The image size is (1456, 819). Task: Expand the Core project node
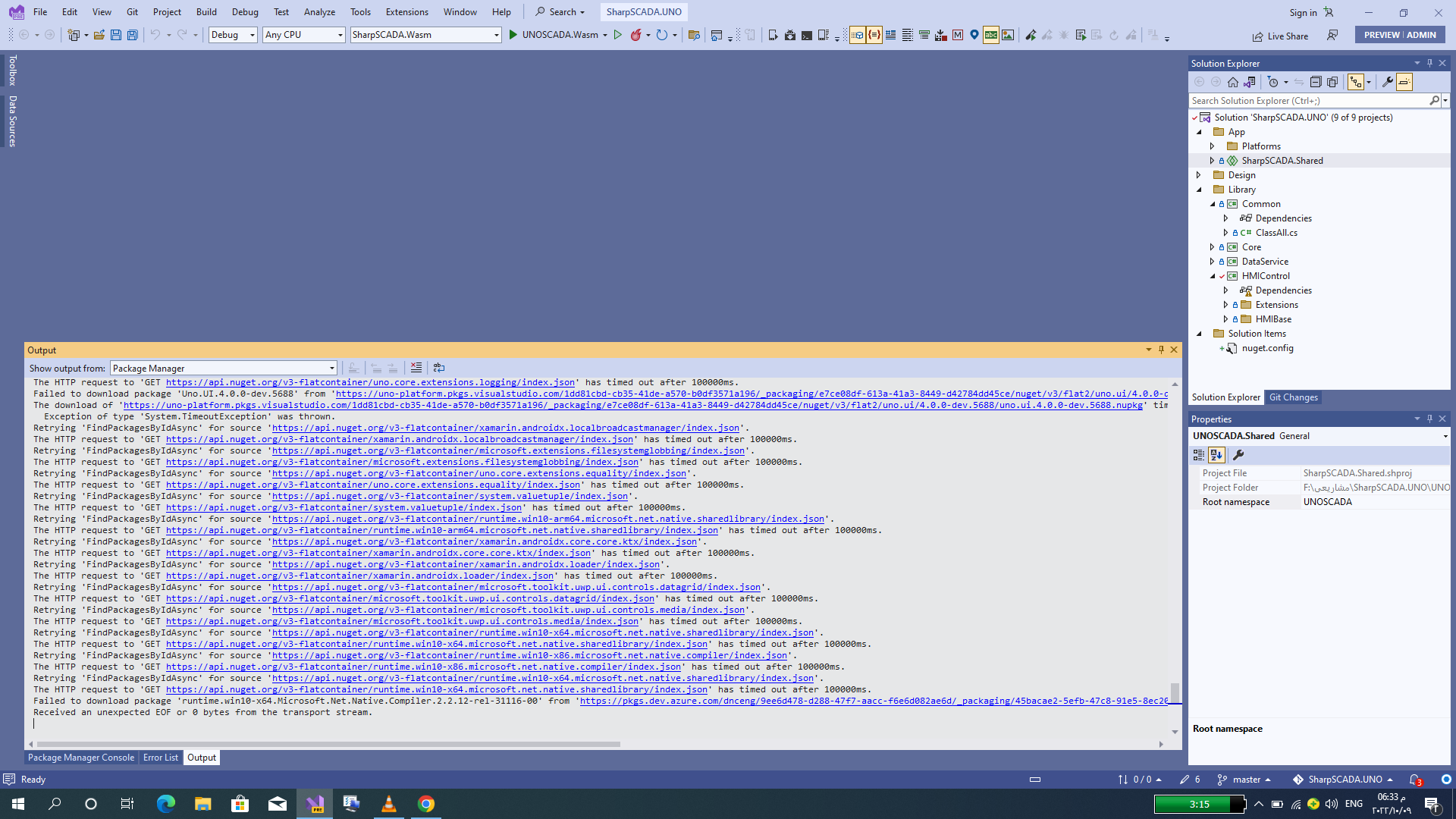click(1213, 247)
